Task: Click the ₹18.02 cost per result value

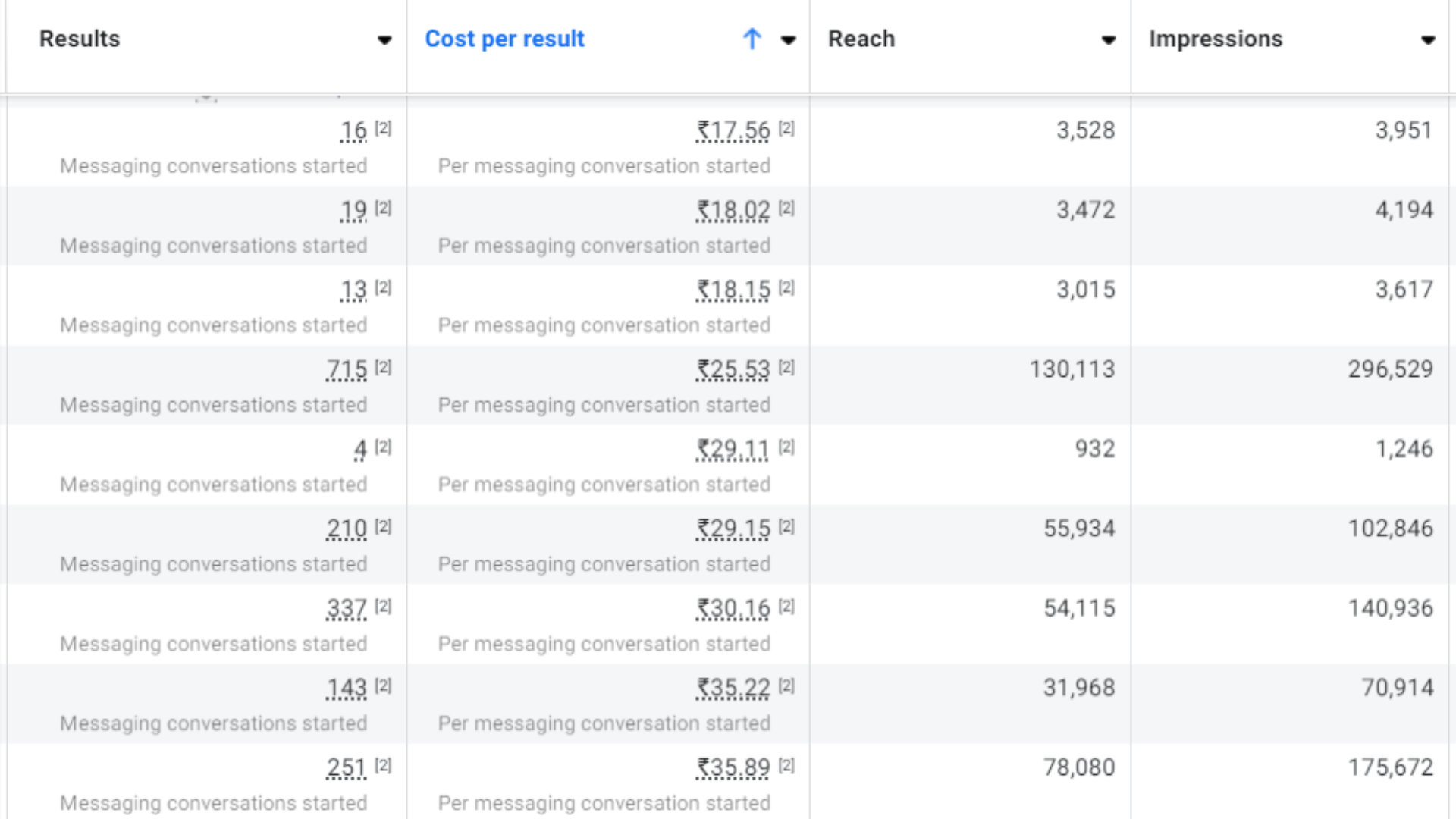Action: click(733, 210)
